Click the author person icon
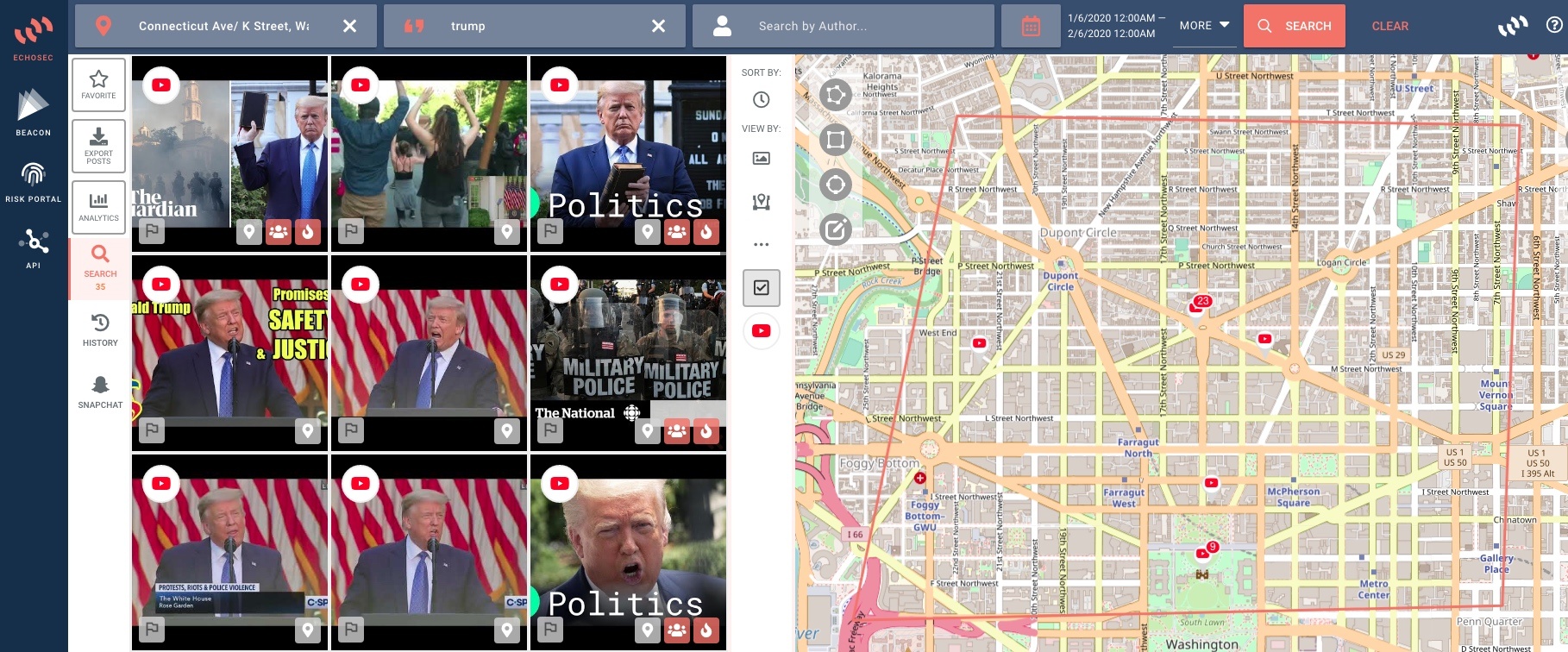This screenshot has width=1568, height=652. click(x=723, y=26)
